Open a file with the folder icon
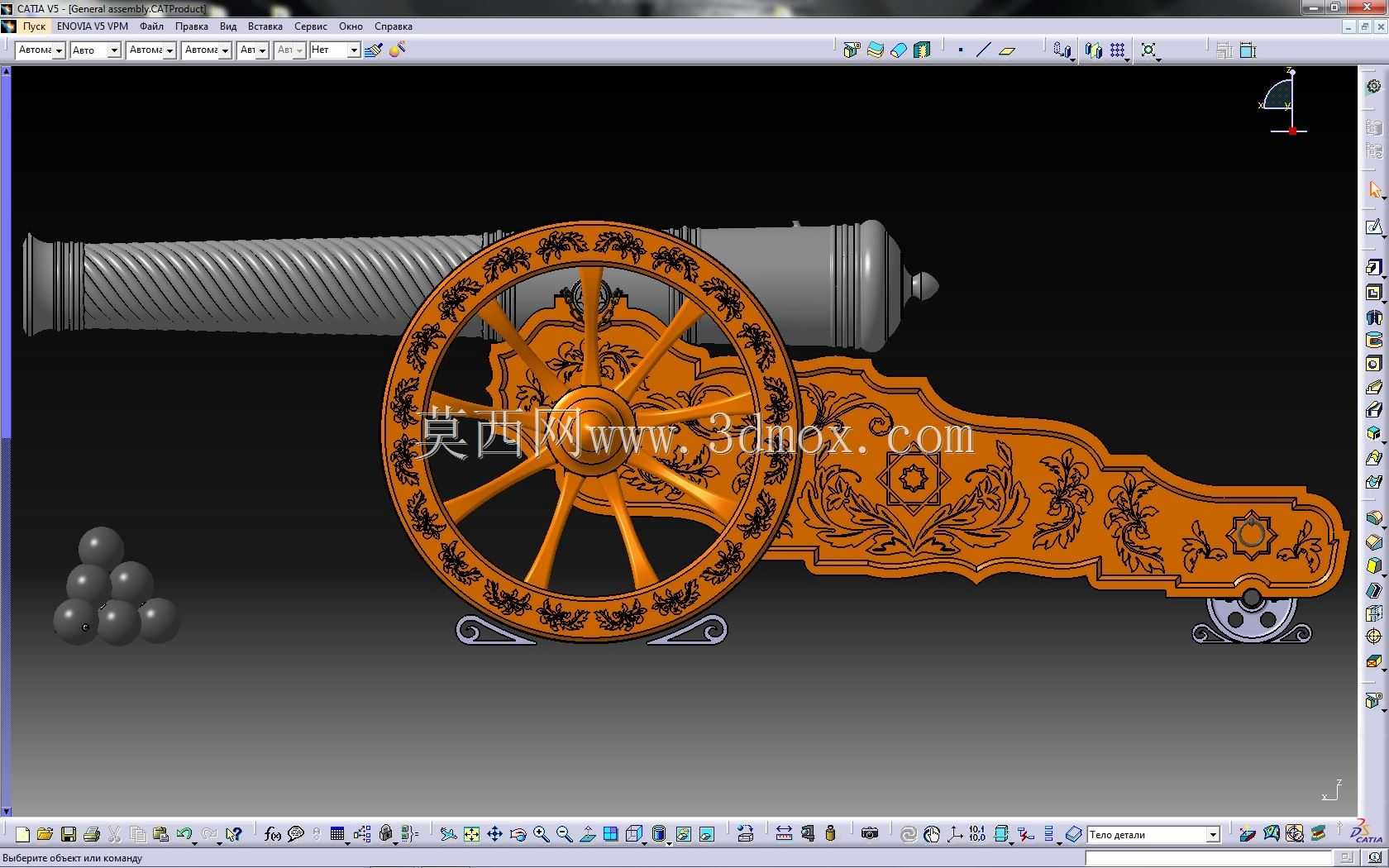Viewport: 1389px width, 868px height. tap(45, 834)
